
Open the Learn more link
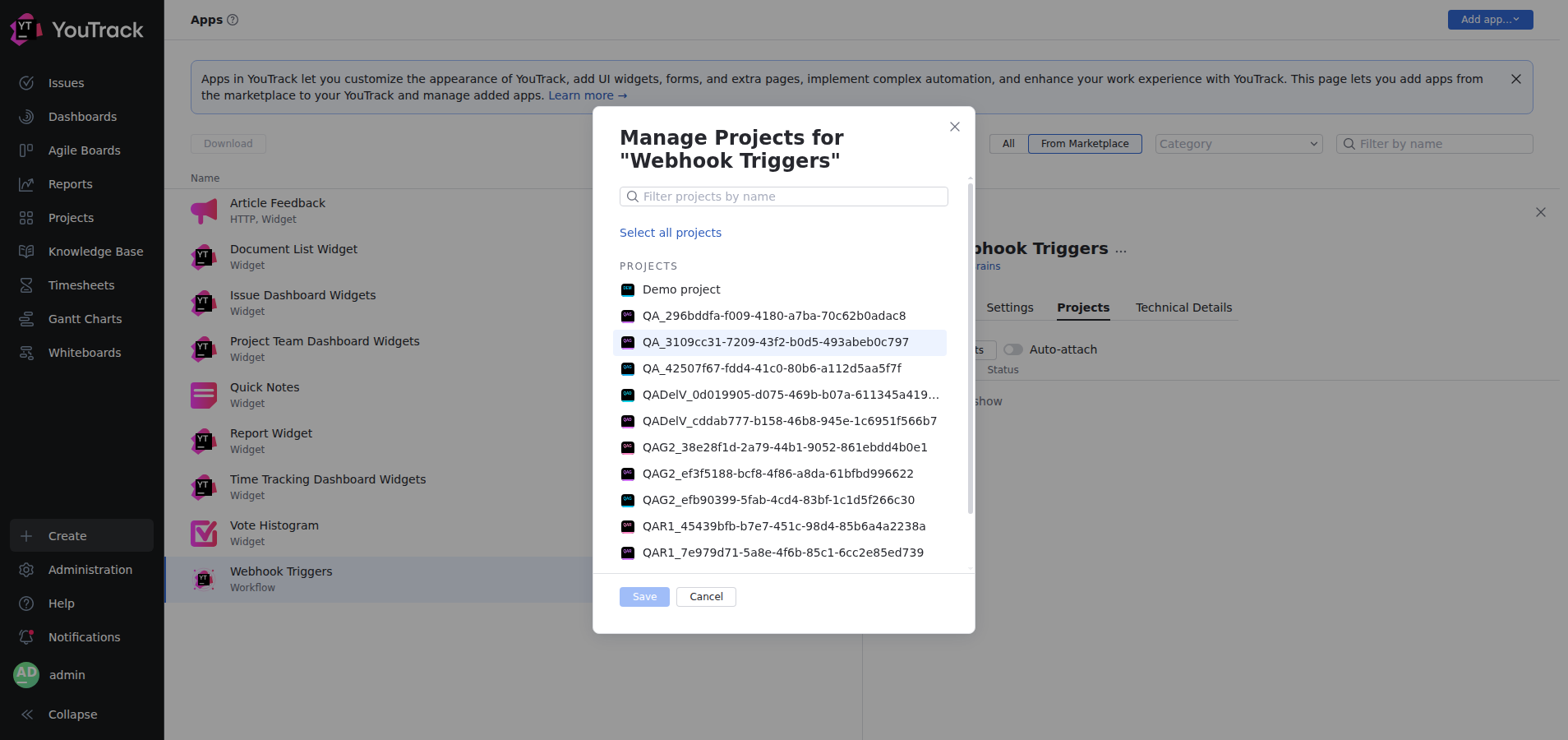588,95
